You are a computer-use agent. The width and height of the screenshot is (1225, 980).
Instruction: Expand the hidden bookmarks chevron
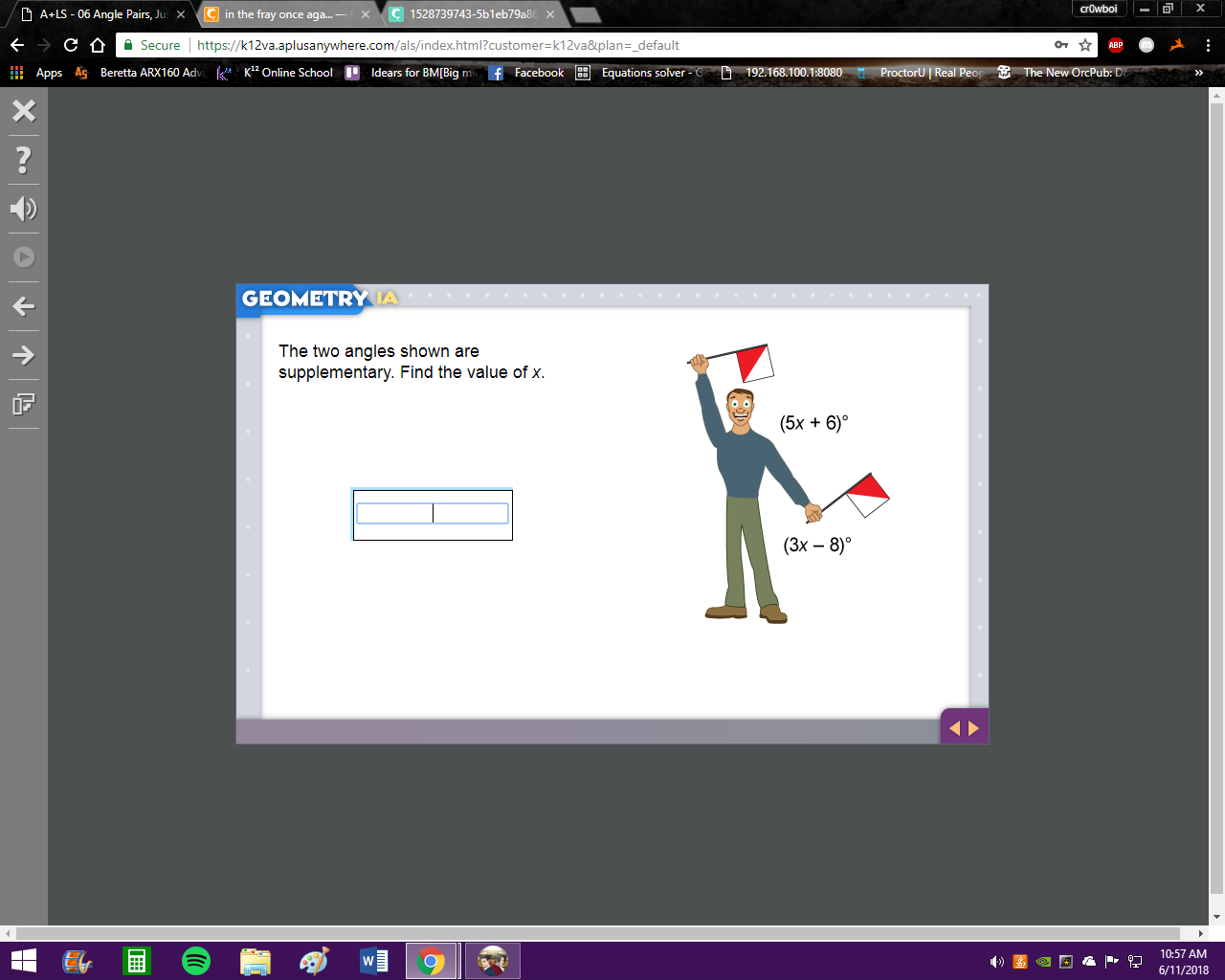pyautogui.click(x=1198, y=73)
